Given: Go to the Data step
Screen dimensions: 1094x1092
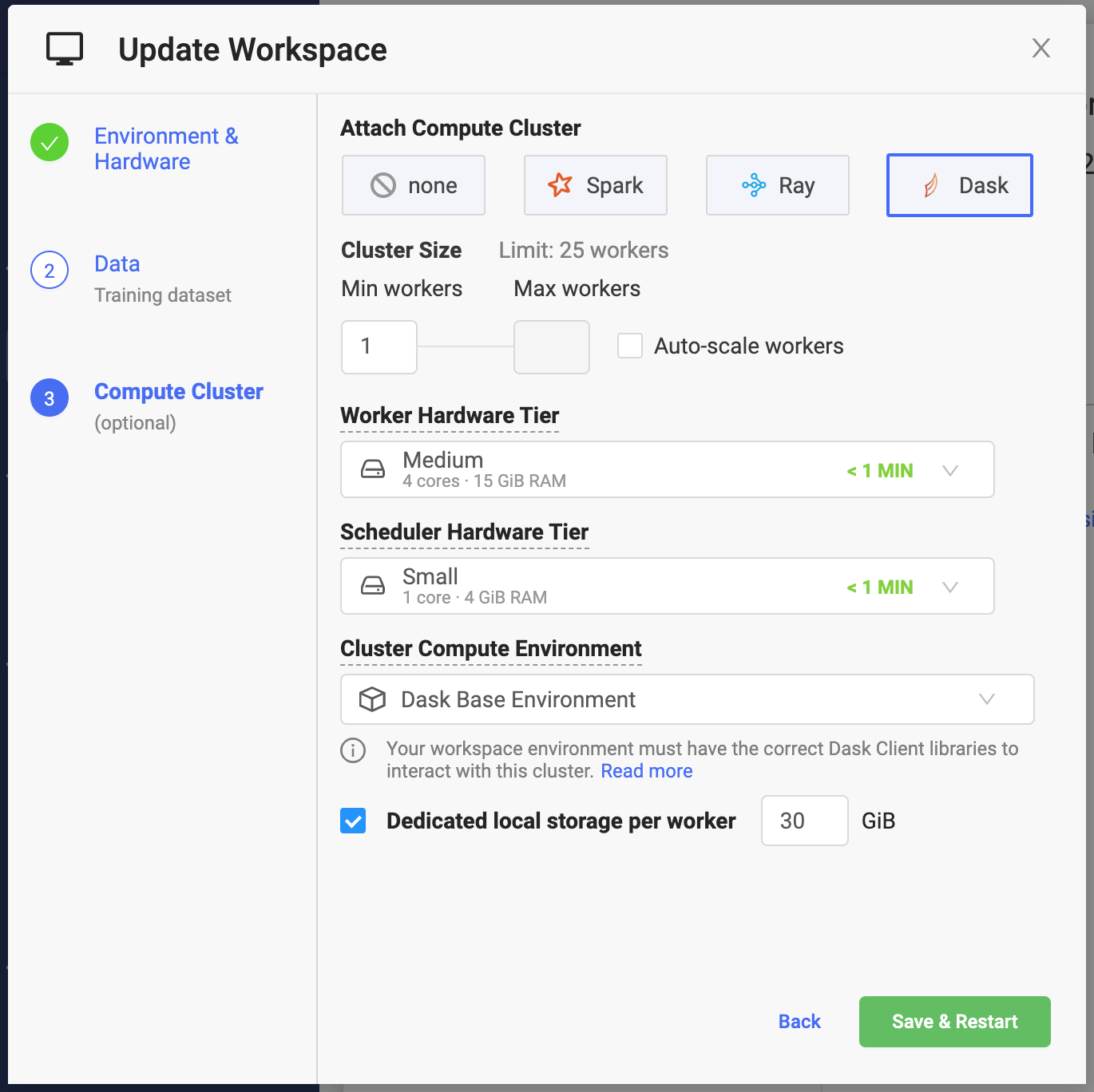Looking at the screenshot, I should pyautogui.click(x=117, y=263).
